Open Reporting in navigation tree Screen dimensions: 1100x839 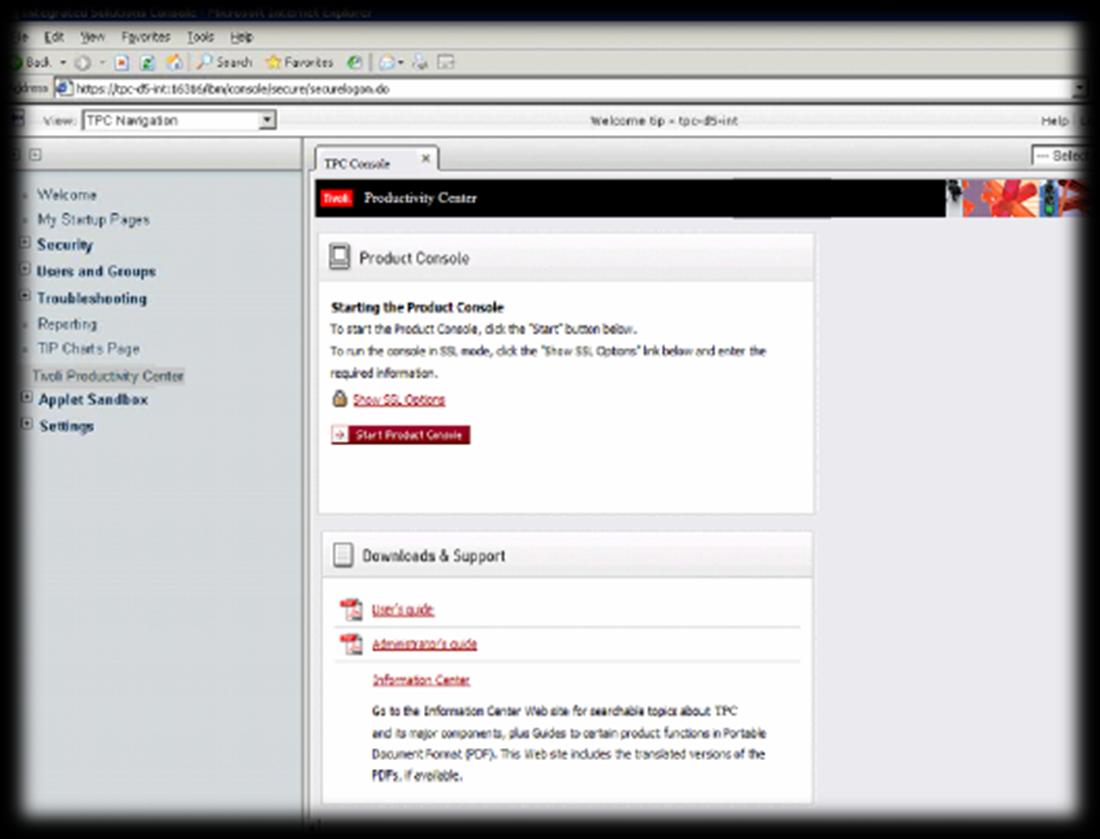pyautogui.click(x=67, y=323)
